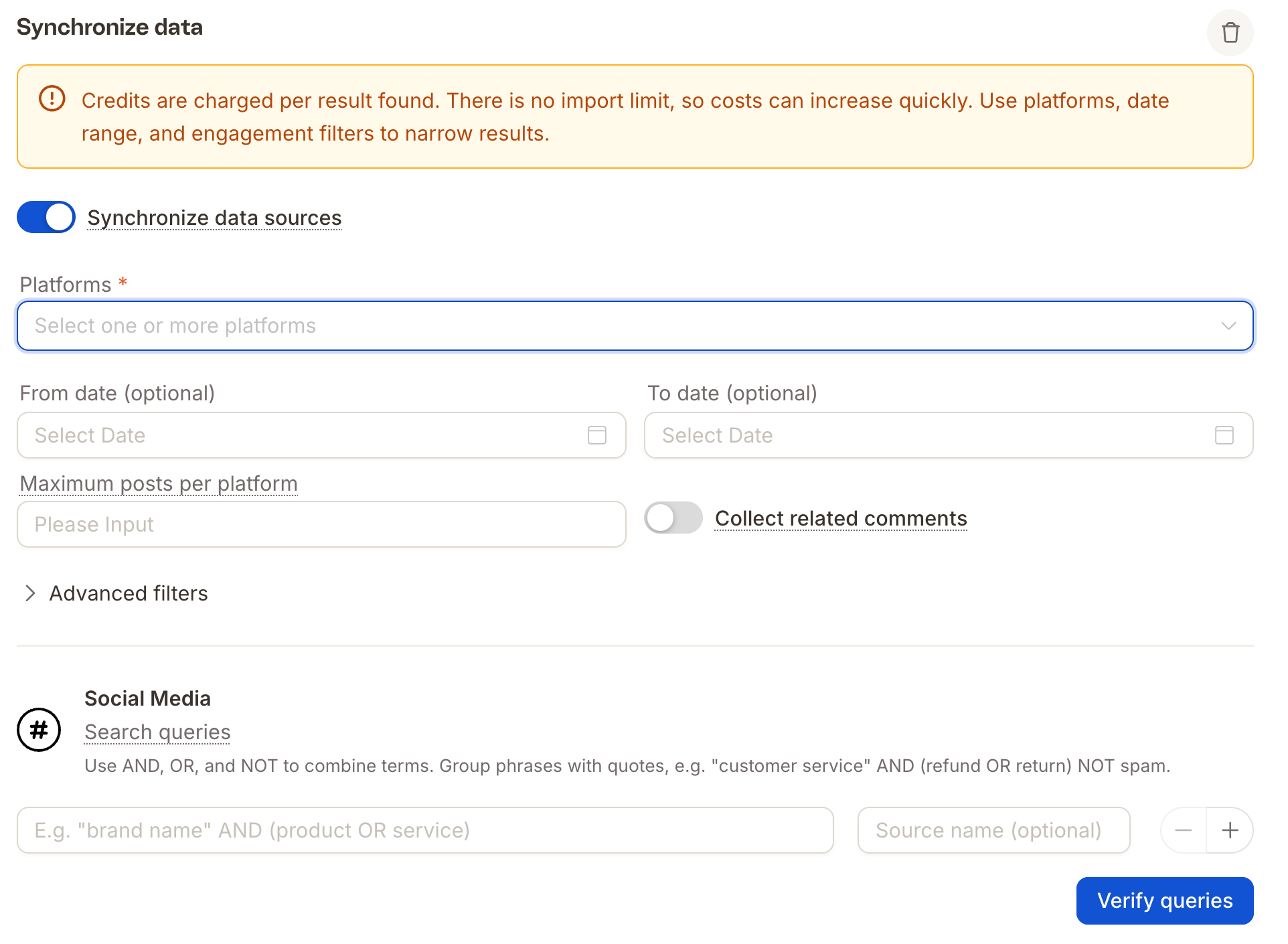Click the AND, OR, NOT instructions text
This screenshot has height=944, width=1288.
click(x=627, y=766)
